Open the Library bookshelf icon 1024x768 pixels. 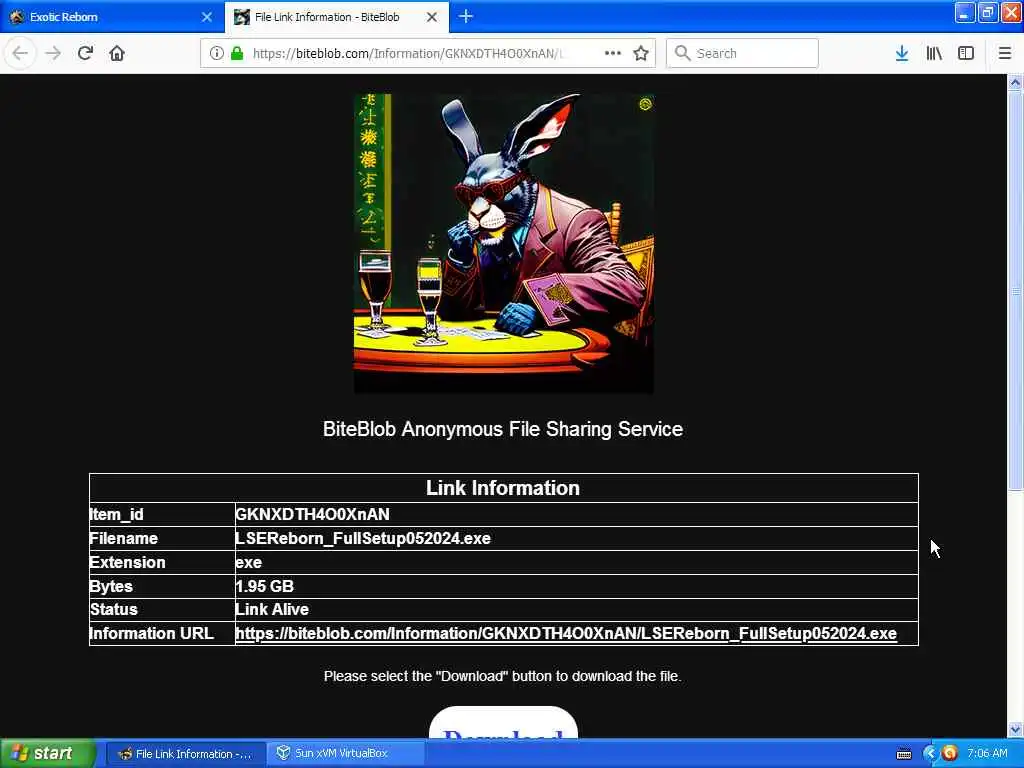pos(934,54)
